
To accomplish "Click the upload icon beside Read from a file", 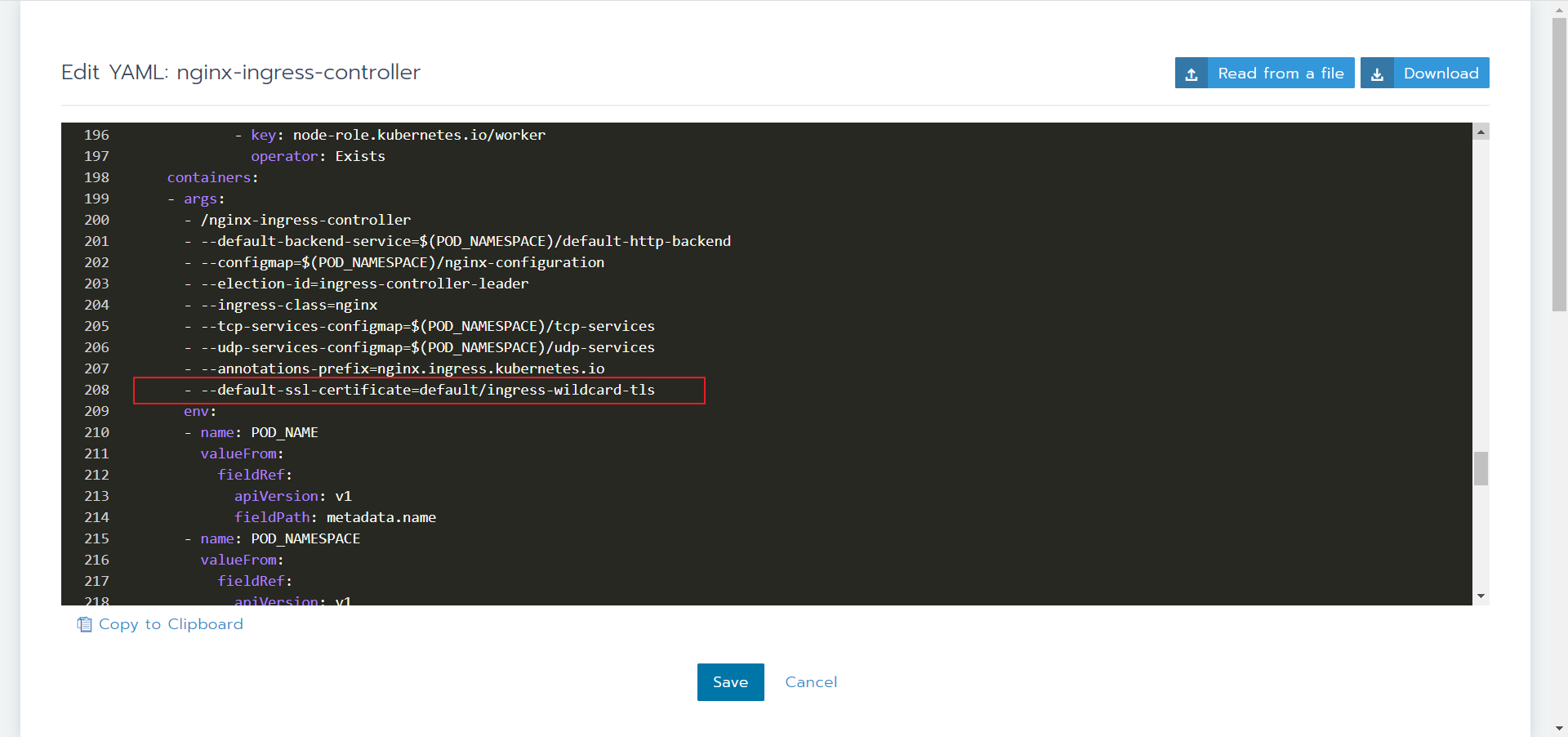I will pos(1192,74).
